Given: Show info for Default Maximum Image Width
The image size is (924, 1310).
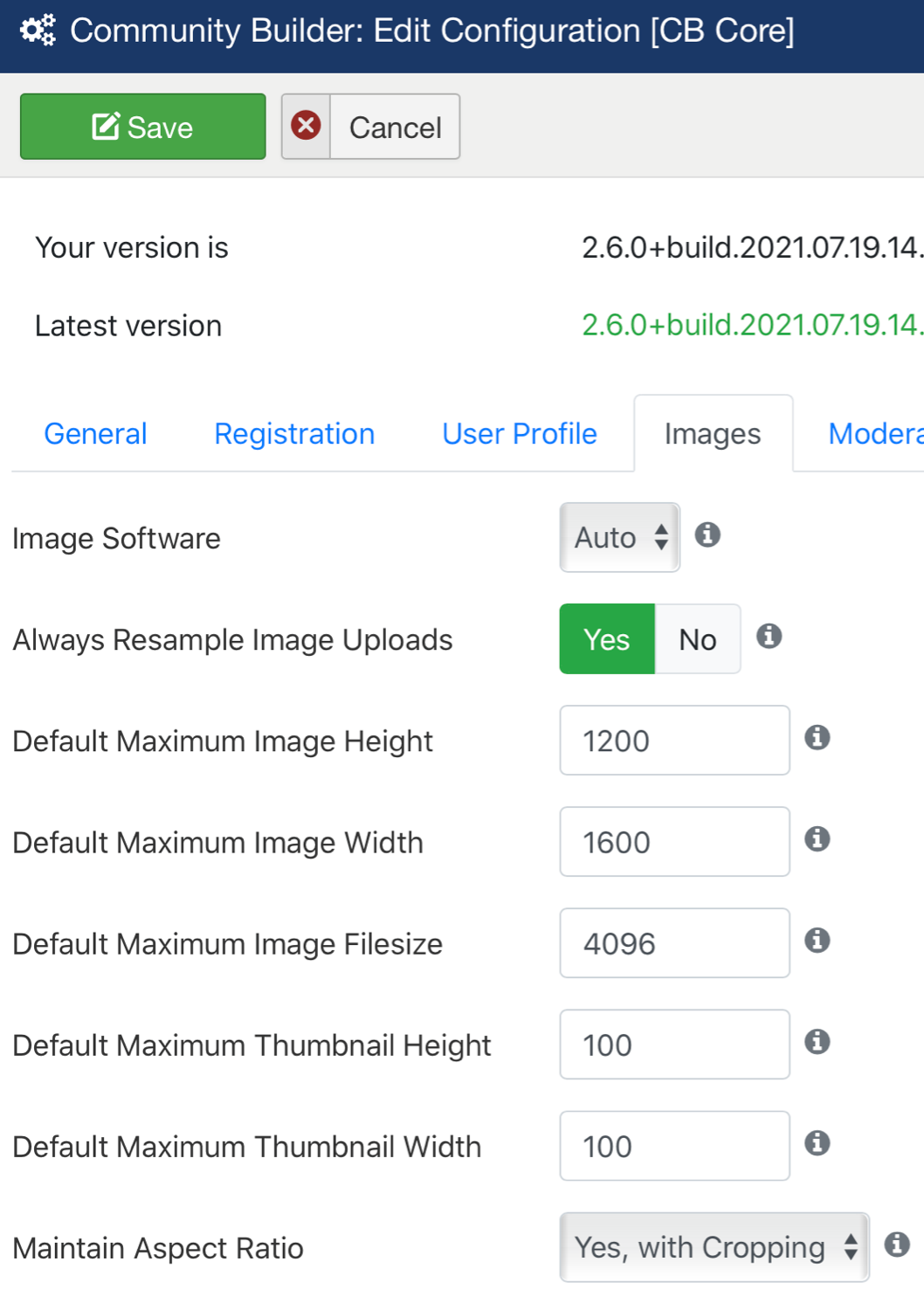Looking at the screenshot, I should pos(817,838).
